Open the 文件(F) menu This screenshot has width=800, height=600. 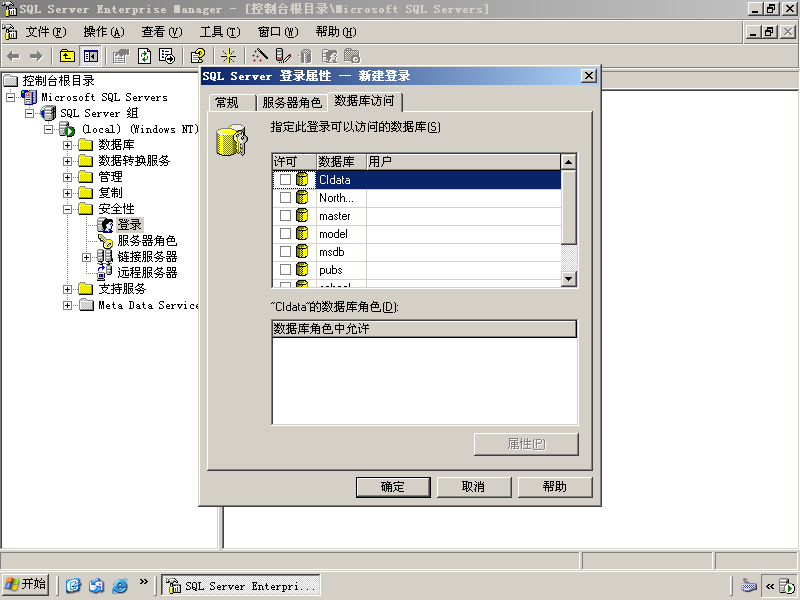pos(46,32)
